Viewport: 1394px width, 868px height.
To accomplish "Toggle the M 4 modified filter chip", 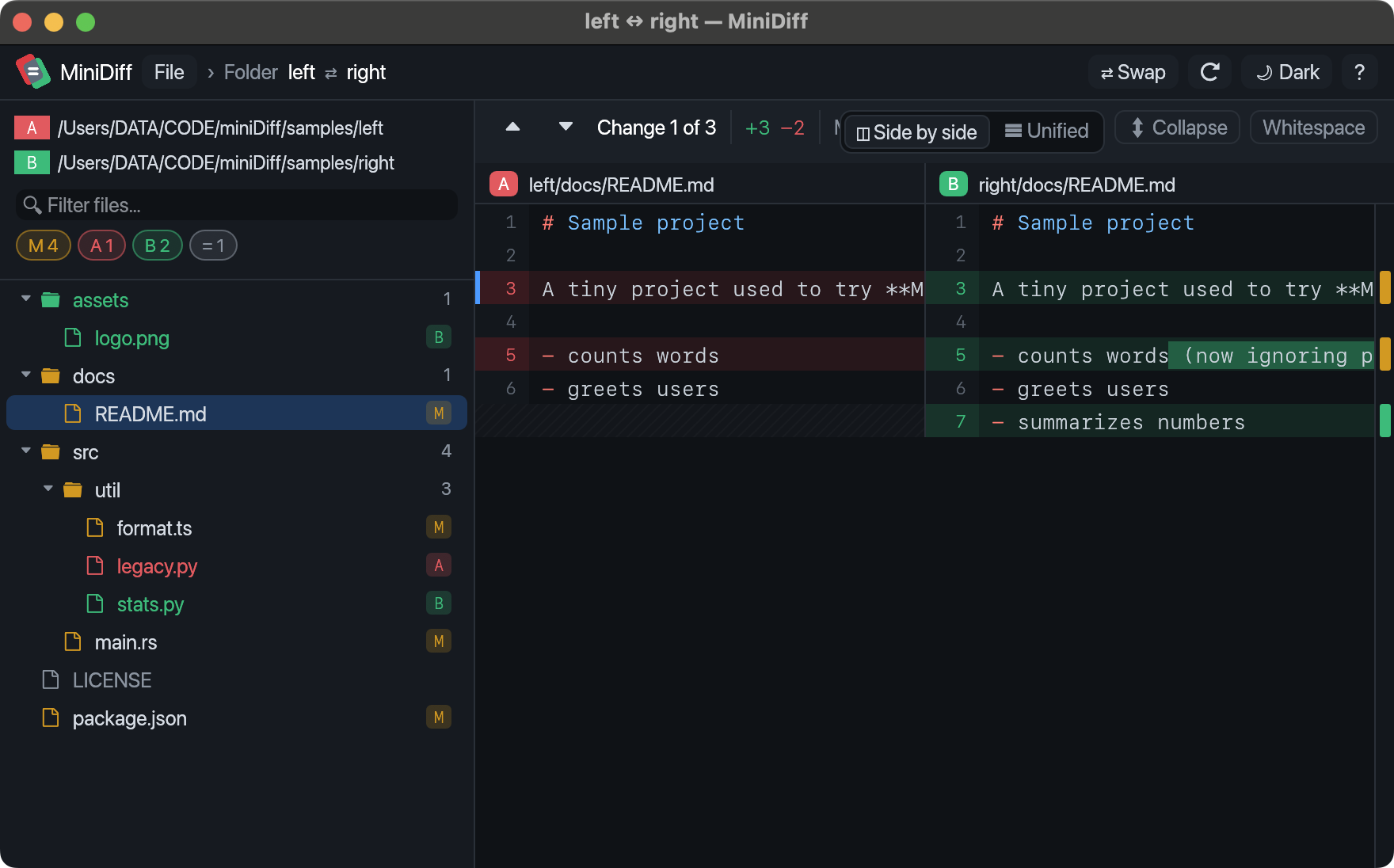I will 44,246.
